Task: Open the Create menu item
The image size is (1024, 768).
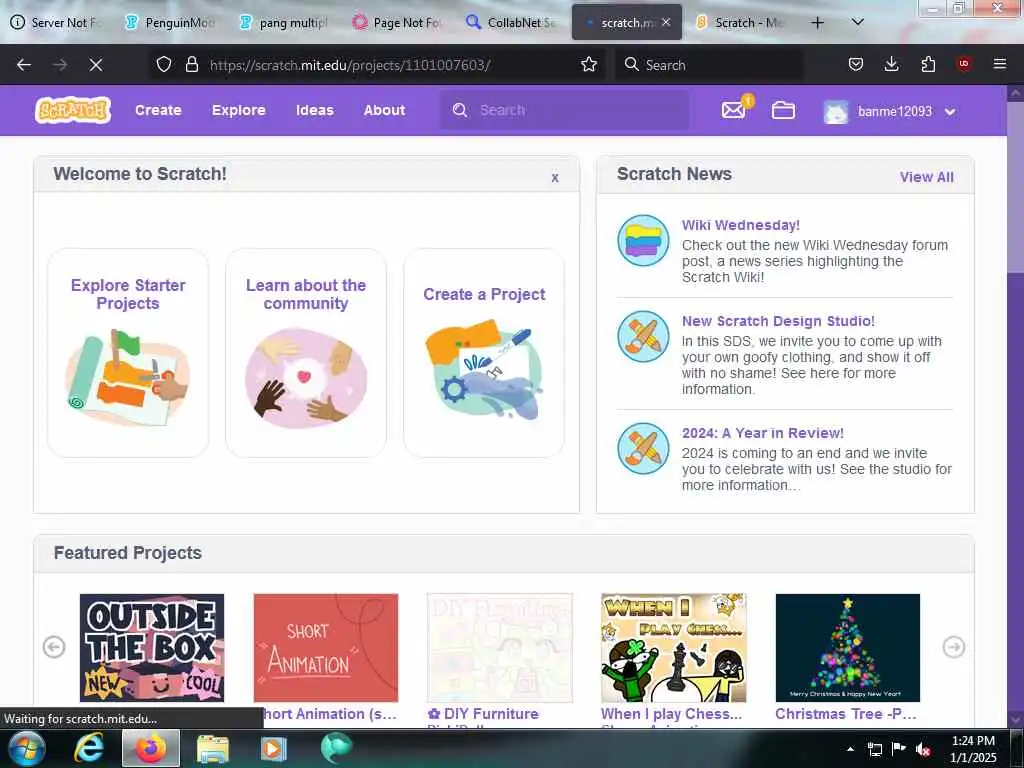Action: [x=158, y=110]
